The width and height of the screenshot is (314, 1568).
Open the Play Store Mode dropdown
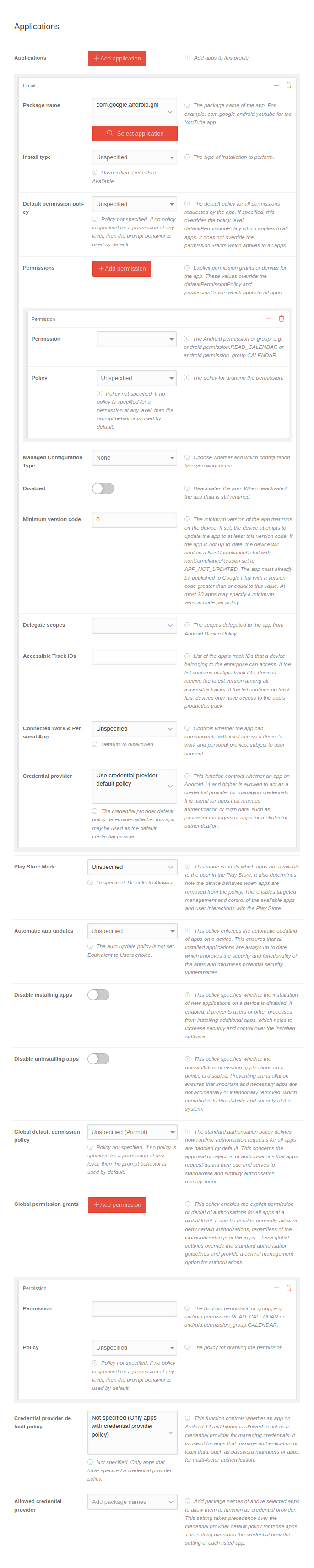(x=132, y=868)
